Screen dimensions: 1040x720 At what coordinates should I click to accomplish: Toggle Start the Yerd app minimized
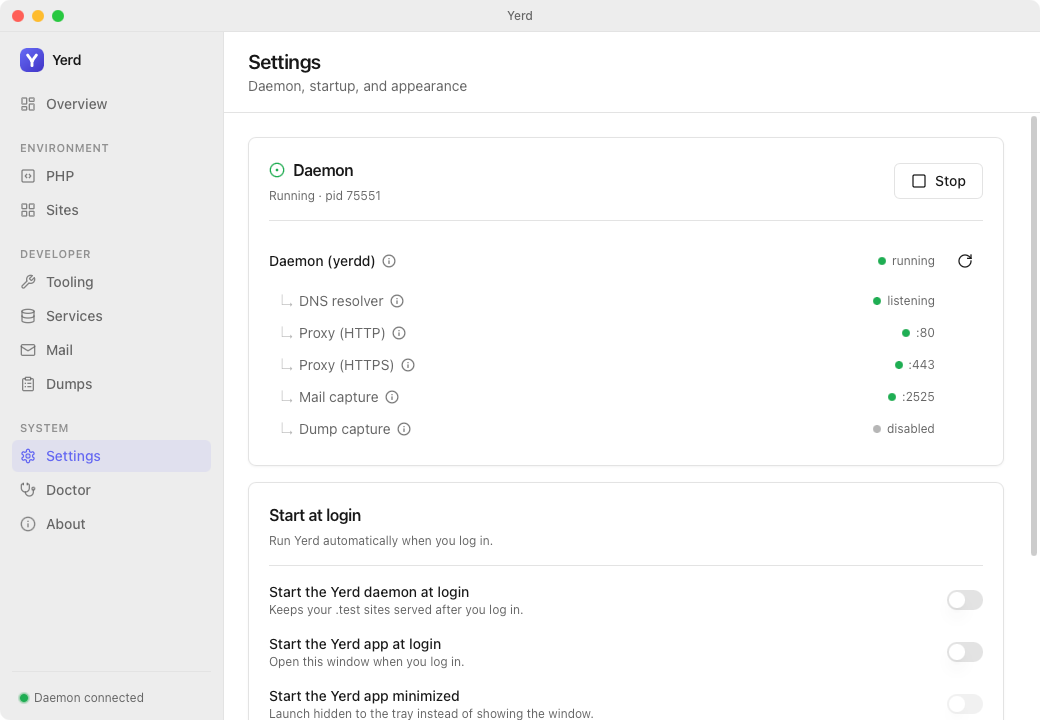[x=964, y=703]
